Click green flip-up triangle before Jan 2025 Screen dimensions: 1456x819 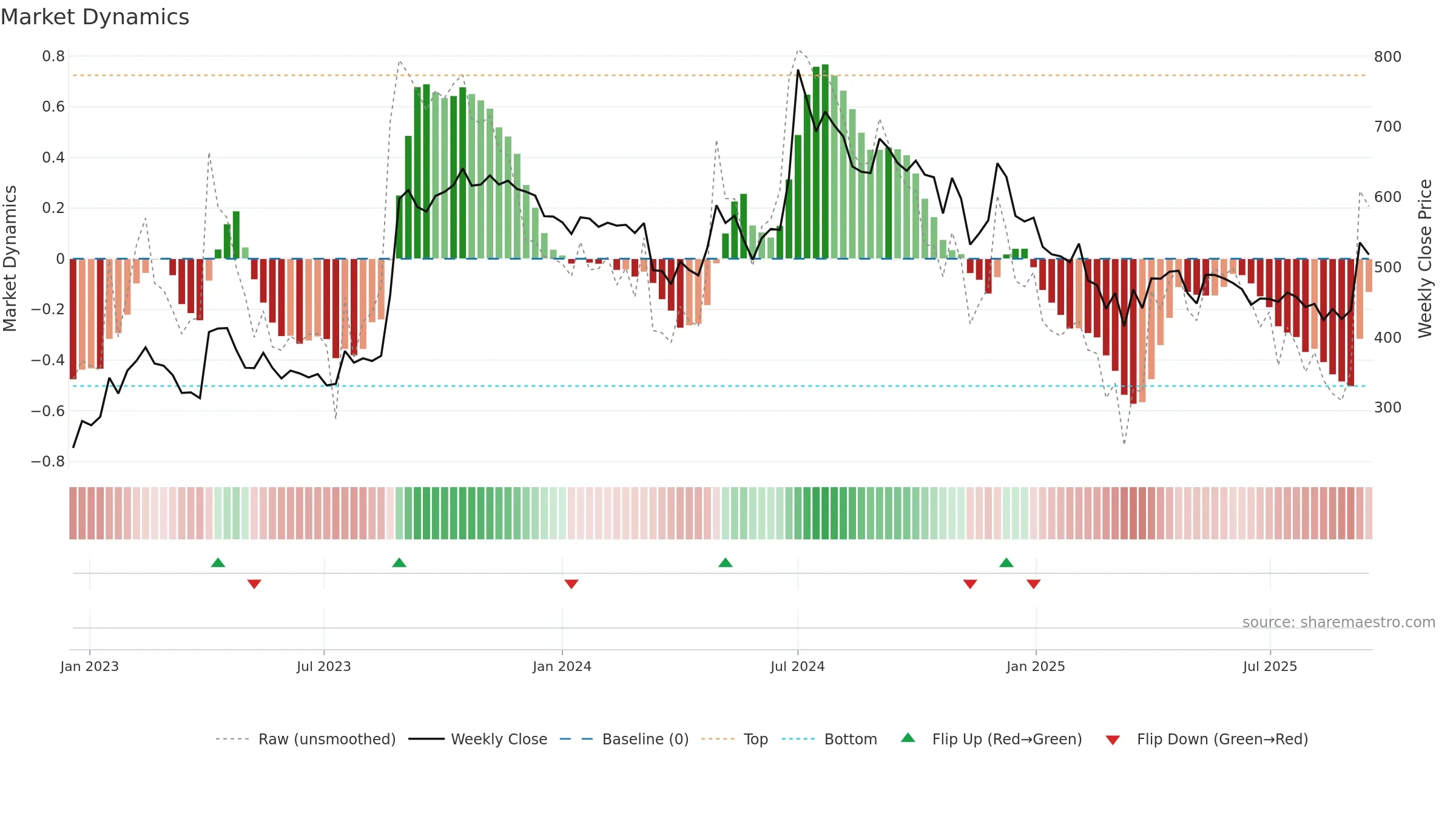point(1006,562)
